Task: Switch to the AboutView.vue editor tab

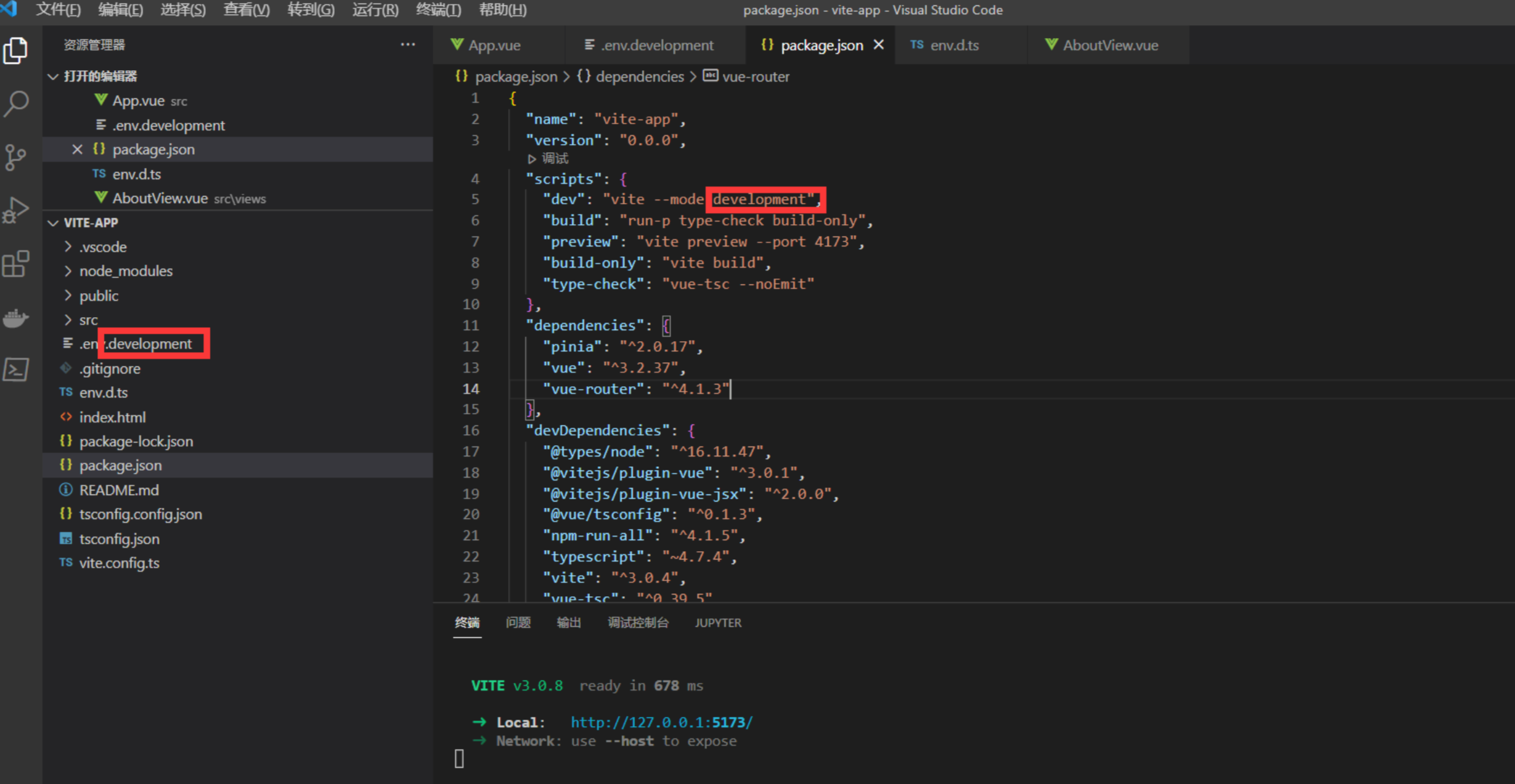Action: tap(1109, 44)
